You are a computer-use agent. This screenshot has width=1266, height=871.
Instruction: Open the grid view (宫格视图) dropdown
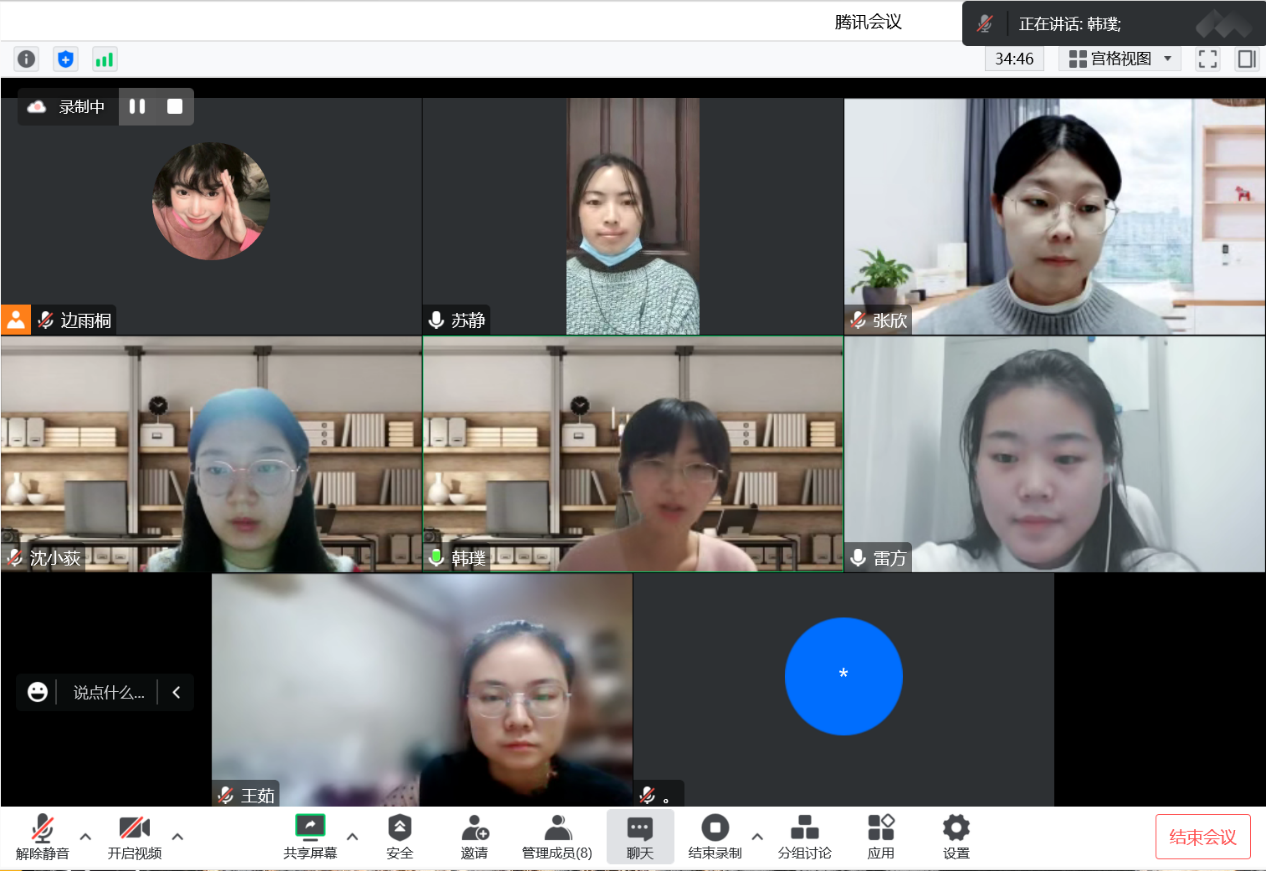pyautogui.click(x=1119, y=59)
